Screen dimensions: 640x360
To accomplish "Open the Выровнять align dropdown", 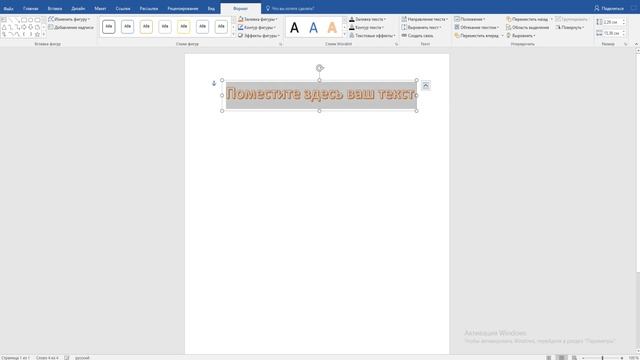I will pos(521,36).
